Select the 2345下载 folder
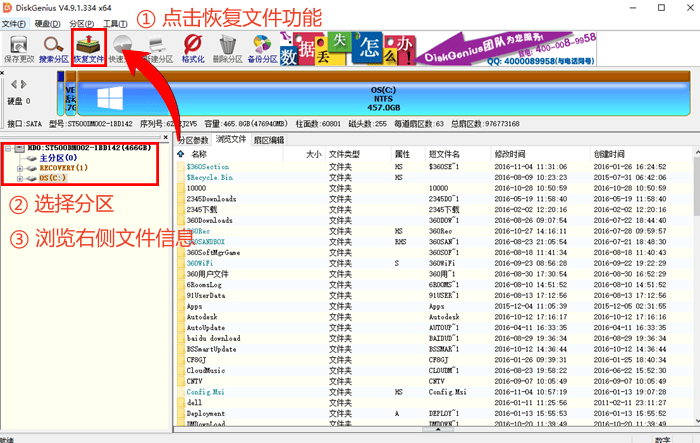Screen dimensions: 700x443 point(202,209)
